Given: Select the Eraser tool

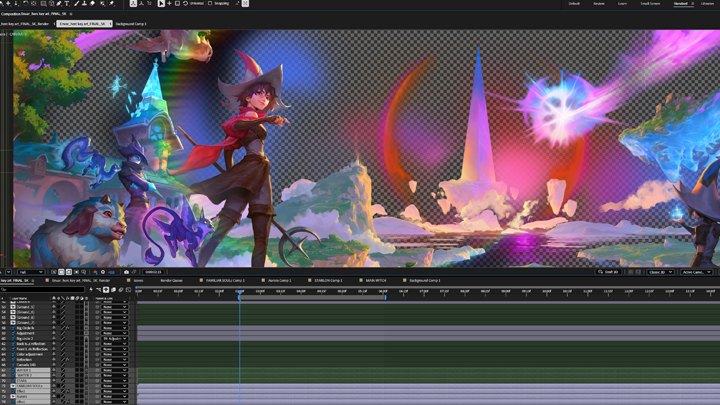Looking at the screenshot, I should (x=92, y=3).
